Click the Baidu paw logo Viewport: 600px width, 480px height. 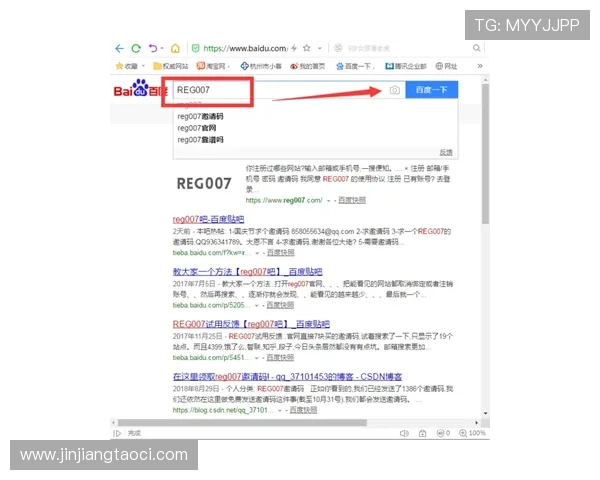pos(141,88)
